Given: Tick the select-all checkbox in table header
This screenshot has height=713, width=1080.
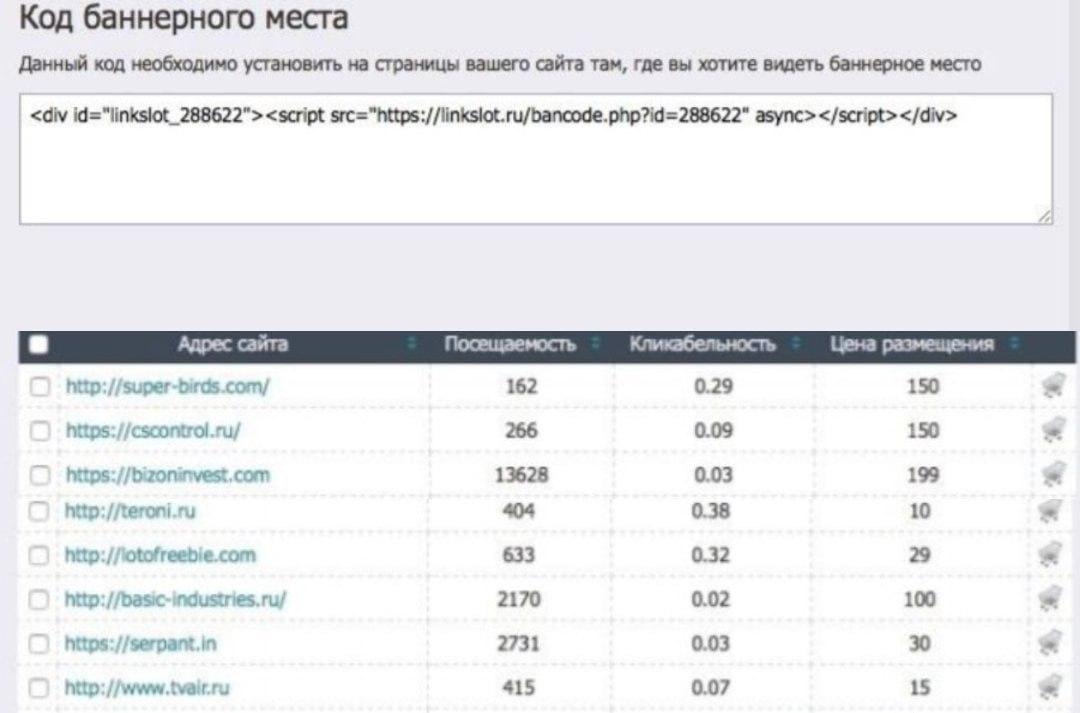Looking at the screenshot, I should (39, 345).
